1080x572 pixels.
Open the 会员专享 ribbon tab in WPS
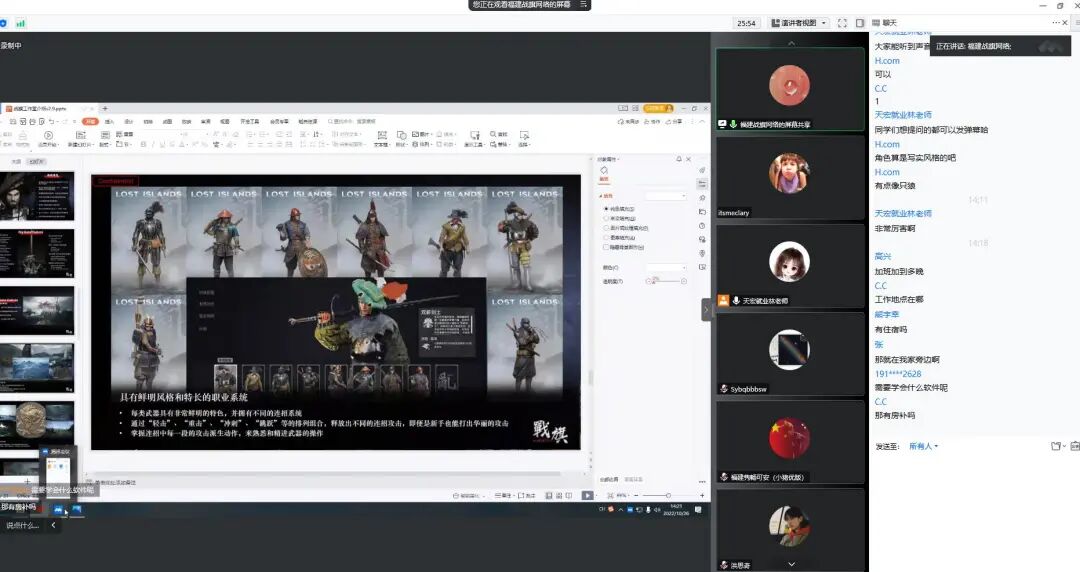point(279,121)
